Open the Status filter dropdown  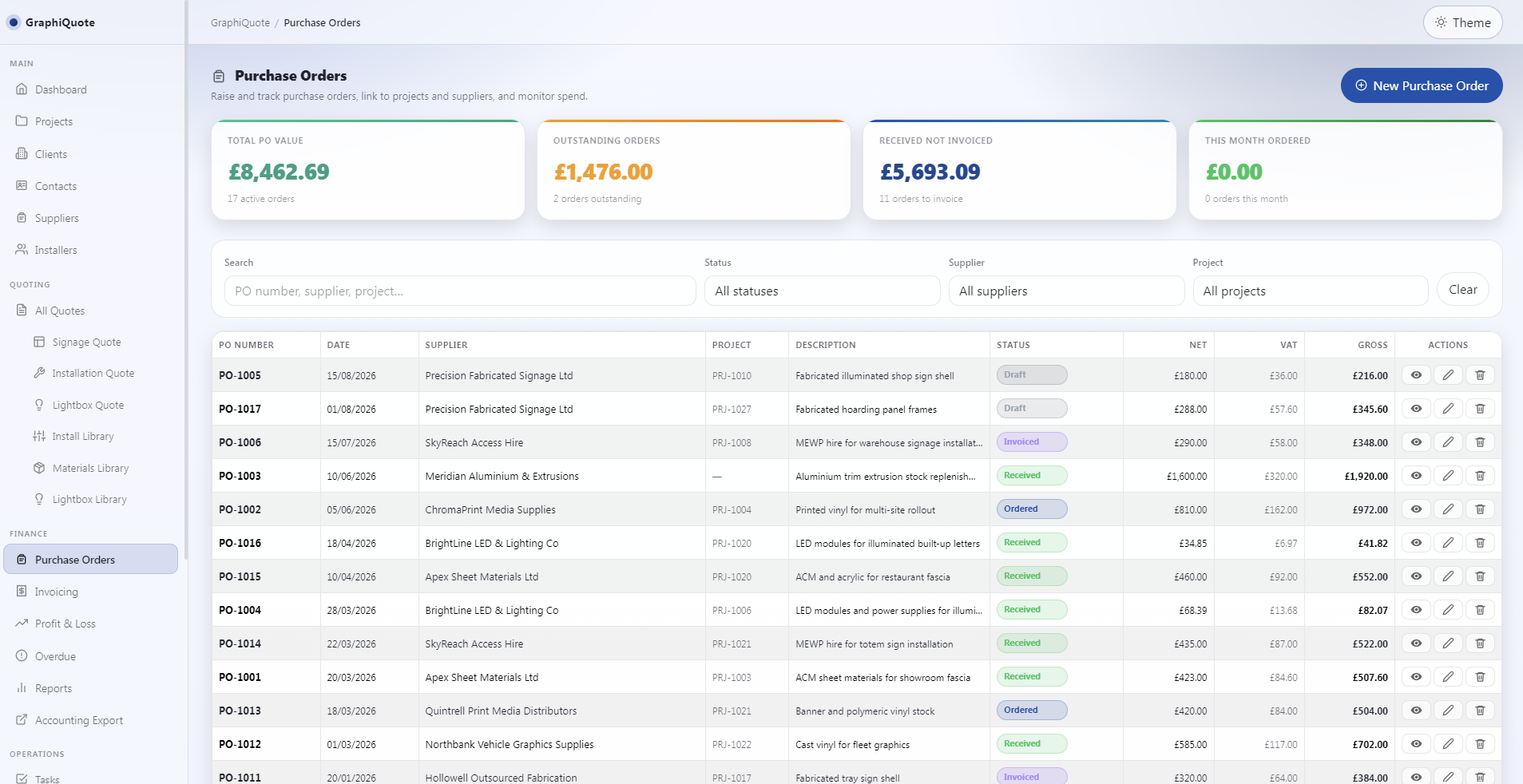(822, 291)
